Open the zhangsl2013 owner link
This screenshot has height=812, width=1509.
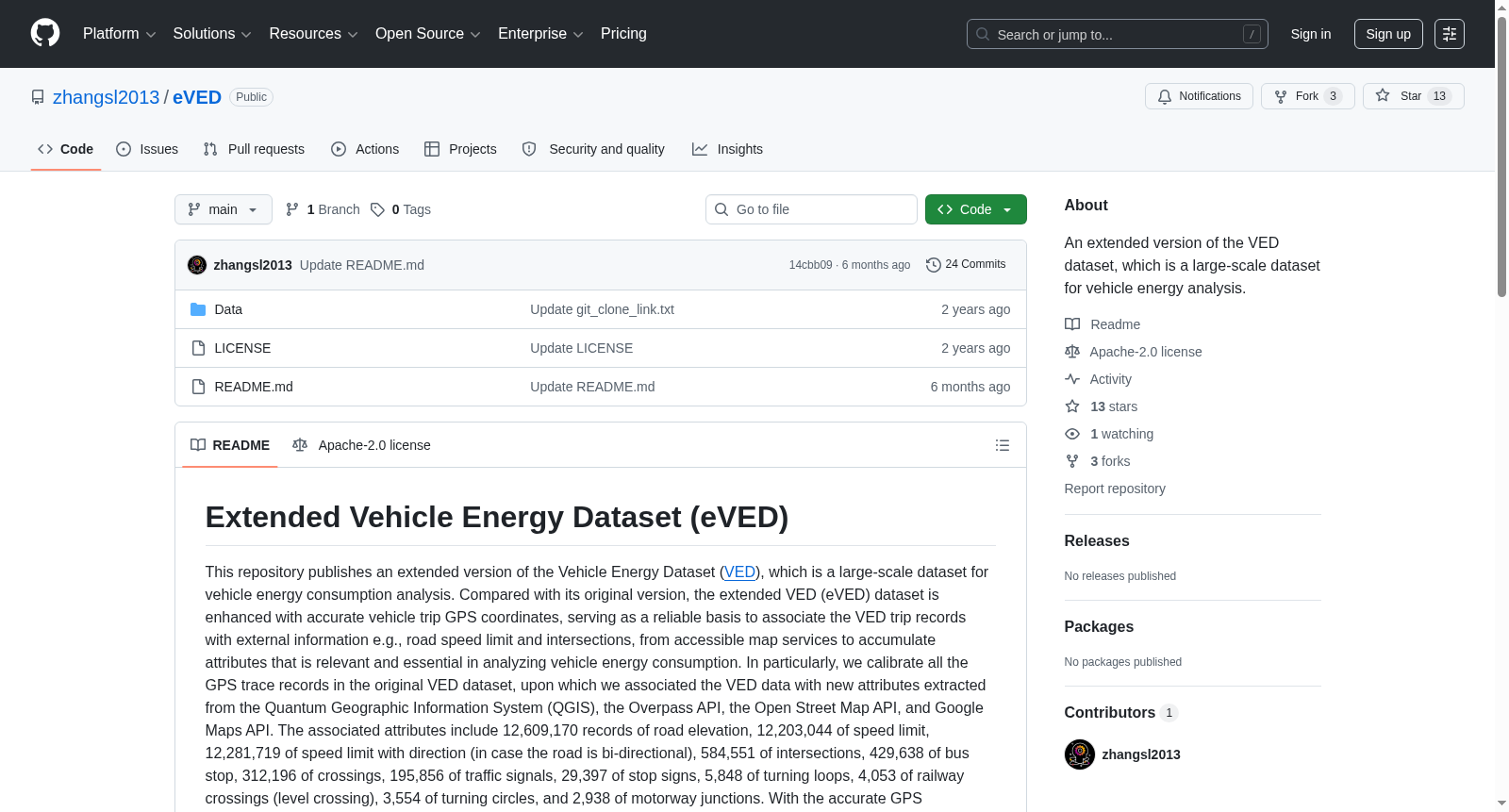pyautogui.click(x=107, y=97)
